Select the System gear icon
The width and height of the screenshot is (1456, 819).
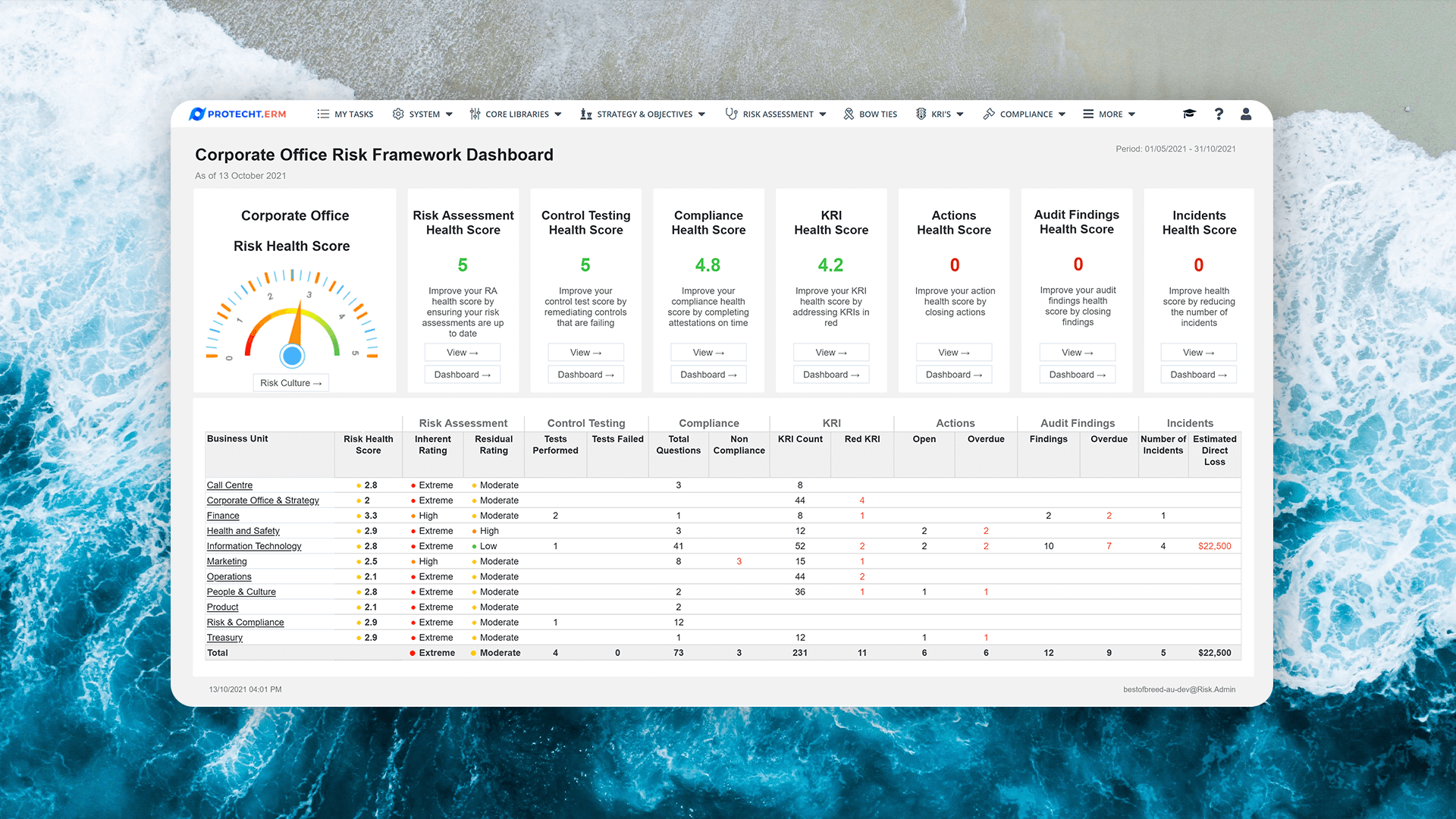[398, 114]
